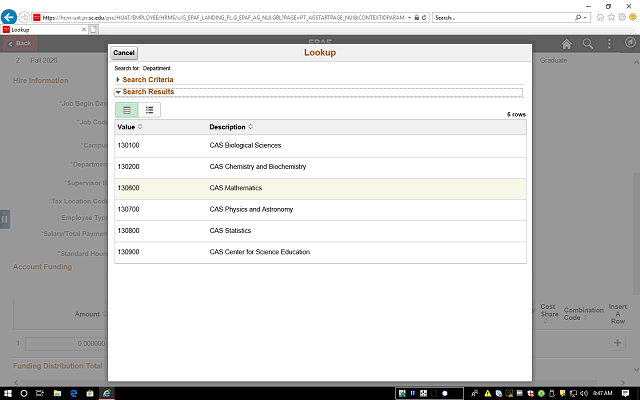The width and height of the screenshot is (640, 400).
Task: Open a new browser tab
Action: (x=93, y=30)
